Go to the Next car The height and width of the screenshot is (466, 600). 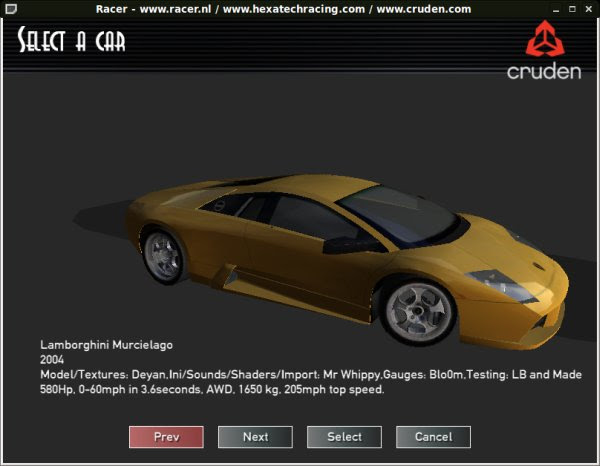(x=255, y=437)
